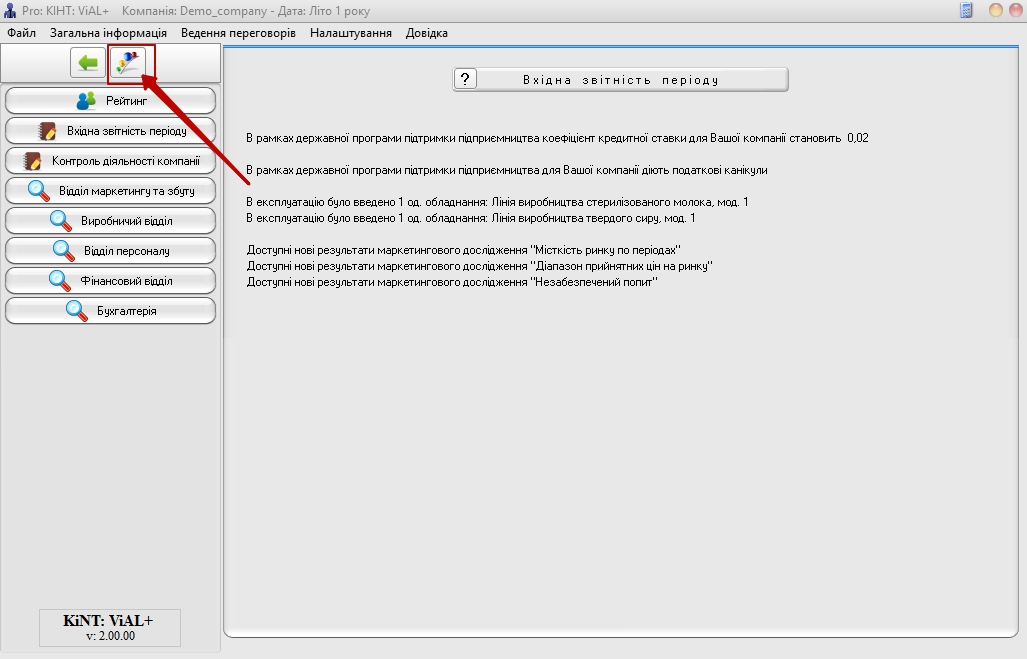Open the Файл menu
1027x659 pixels.
21,33
